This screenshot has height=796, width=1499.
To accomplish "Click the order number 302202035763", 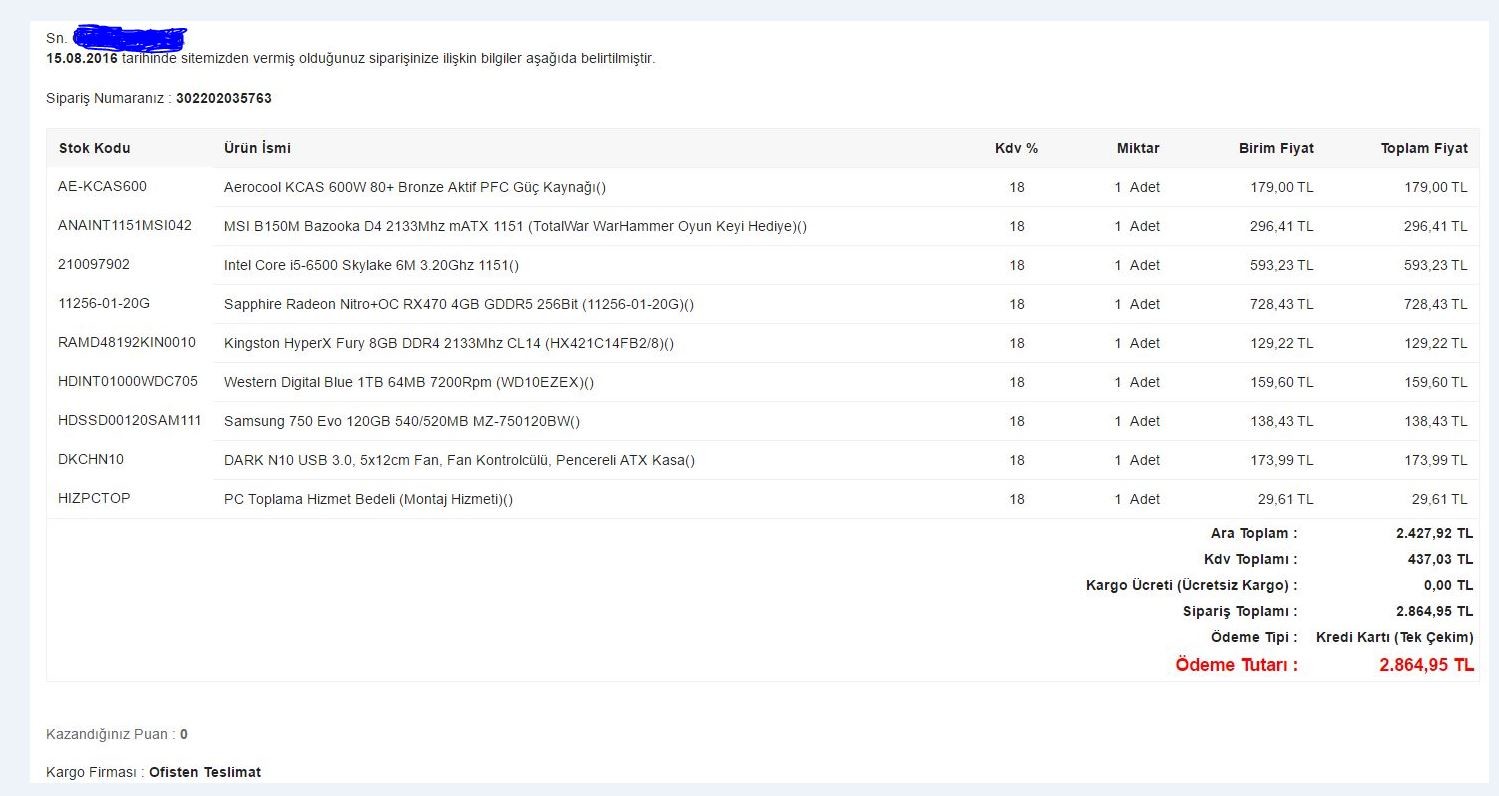I will point(224,98).
